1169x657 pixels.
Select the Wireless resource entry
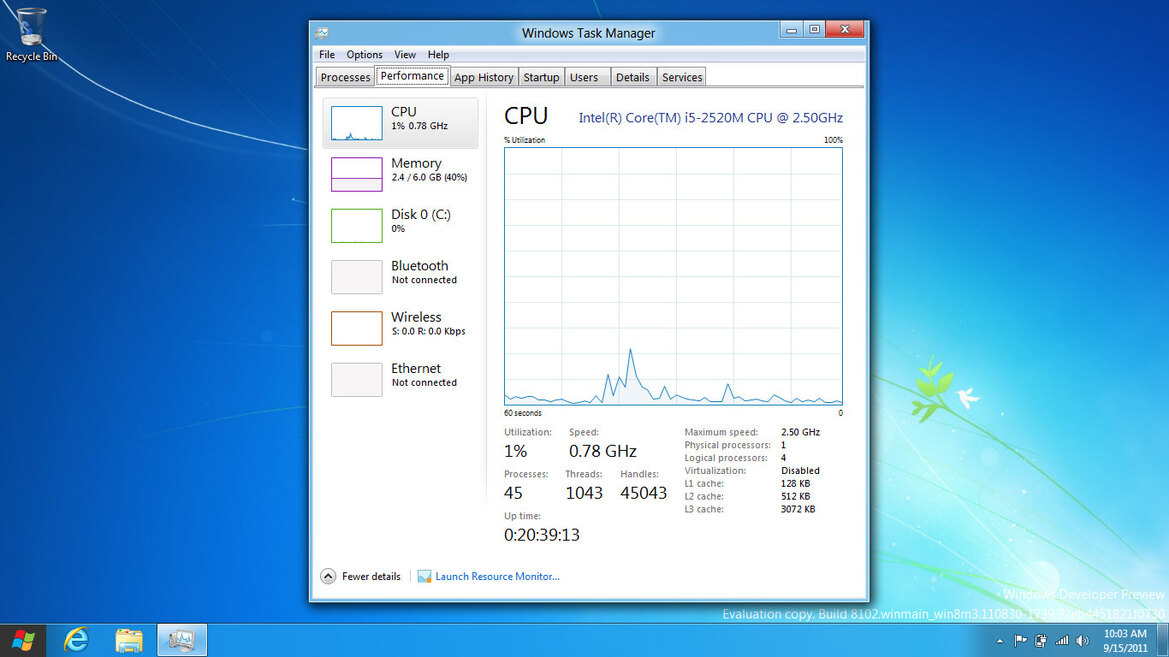(x=400, y=328)
